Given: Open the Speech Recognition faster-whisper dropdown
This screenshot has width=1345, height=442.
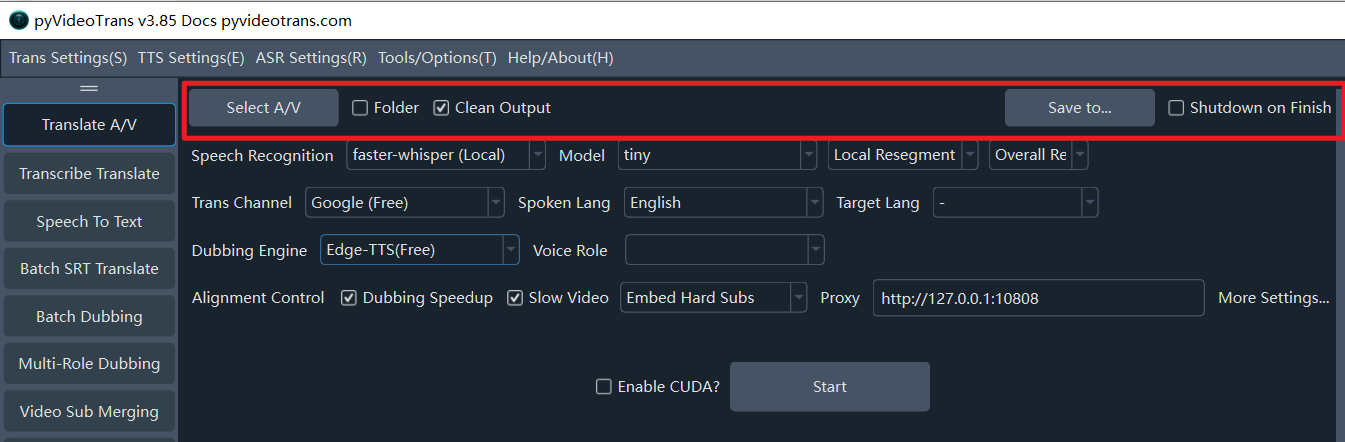Looking at the screenshot, I should [x=446, y=155].
